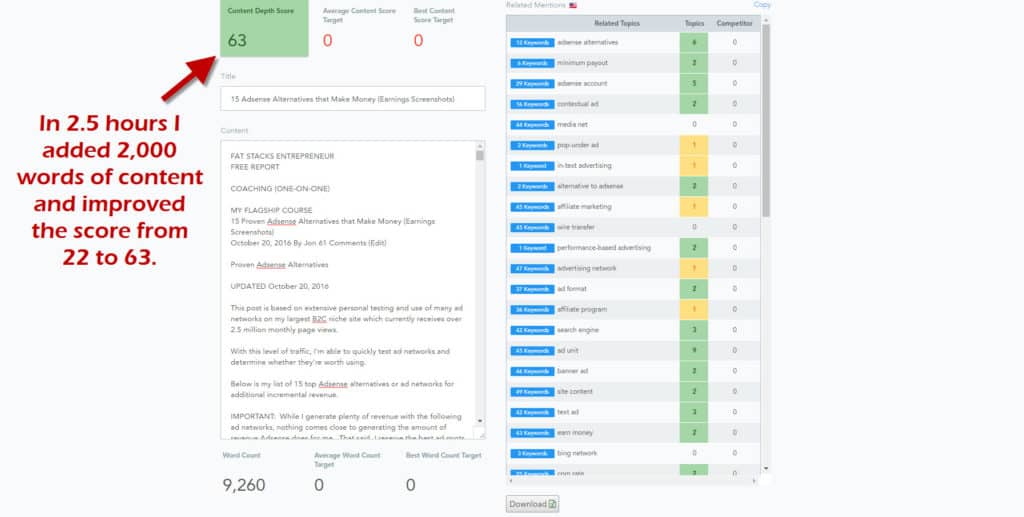The height and width of the screenshot is (517, 1024).
Task: Click the Download button with spreadsheet icon
Action: pos(532,504)
